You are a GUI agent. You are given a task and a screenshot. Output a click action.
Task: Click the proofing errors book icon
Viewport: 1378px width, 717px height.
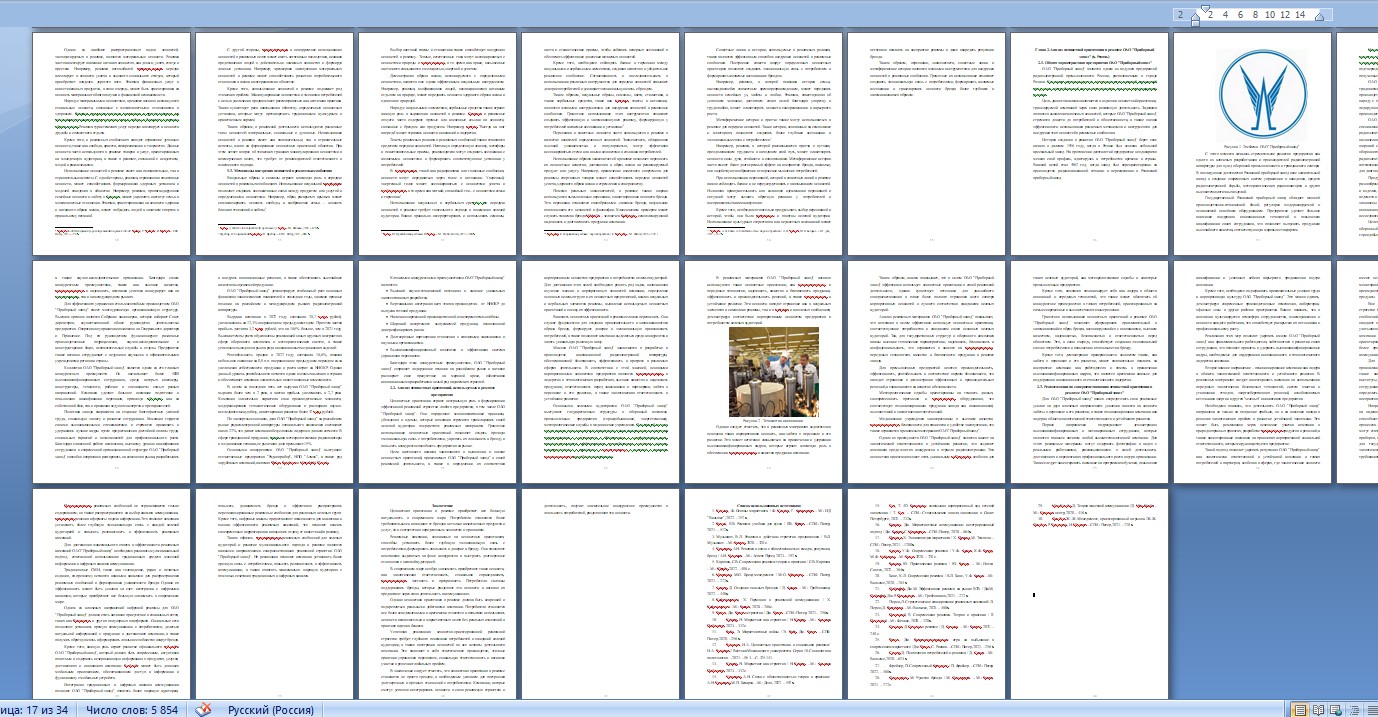click(x=203, y=709)
